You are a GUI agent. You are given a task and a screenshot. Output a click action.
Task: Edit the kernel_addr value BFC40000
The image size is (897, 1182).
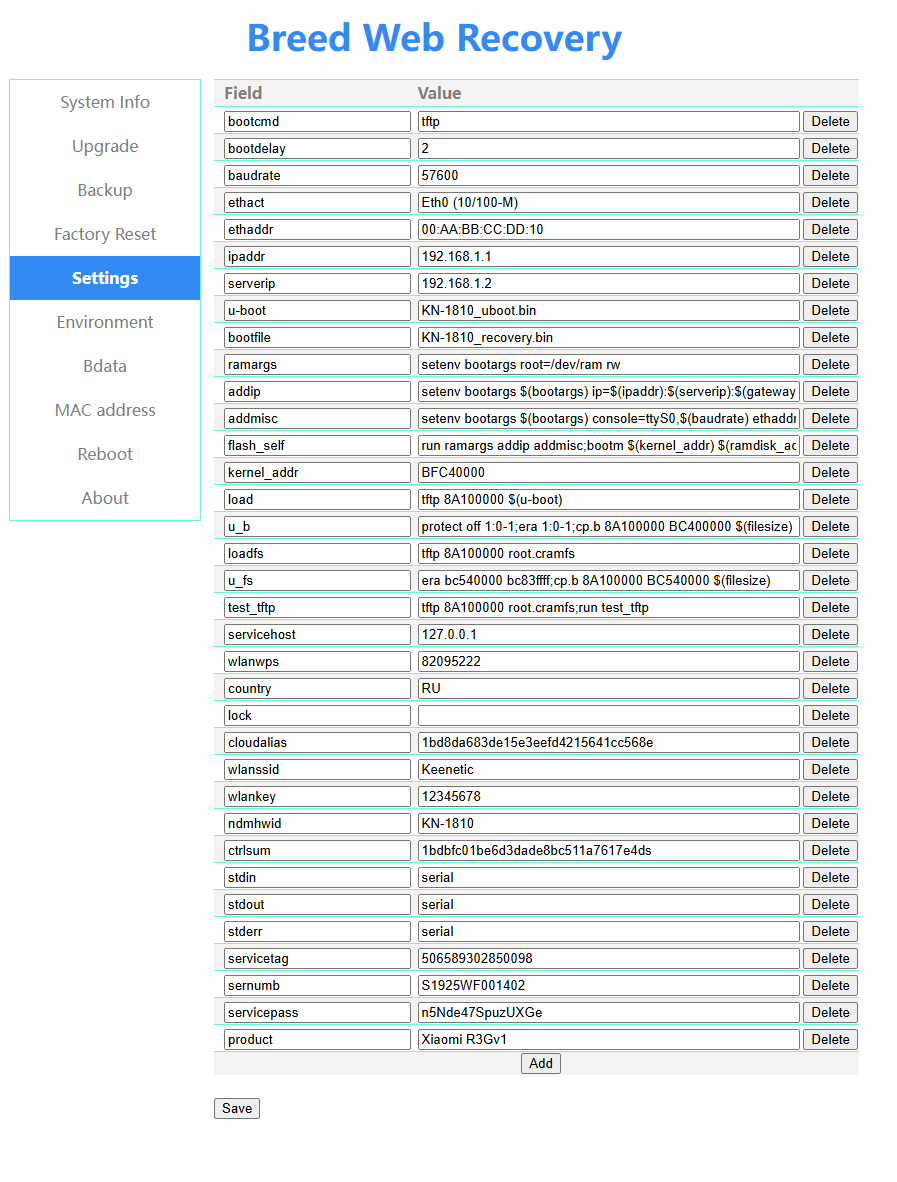608,473
